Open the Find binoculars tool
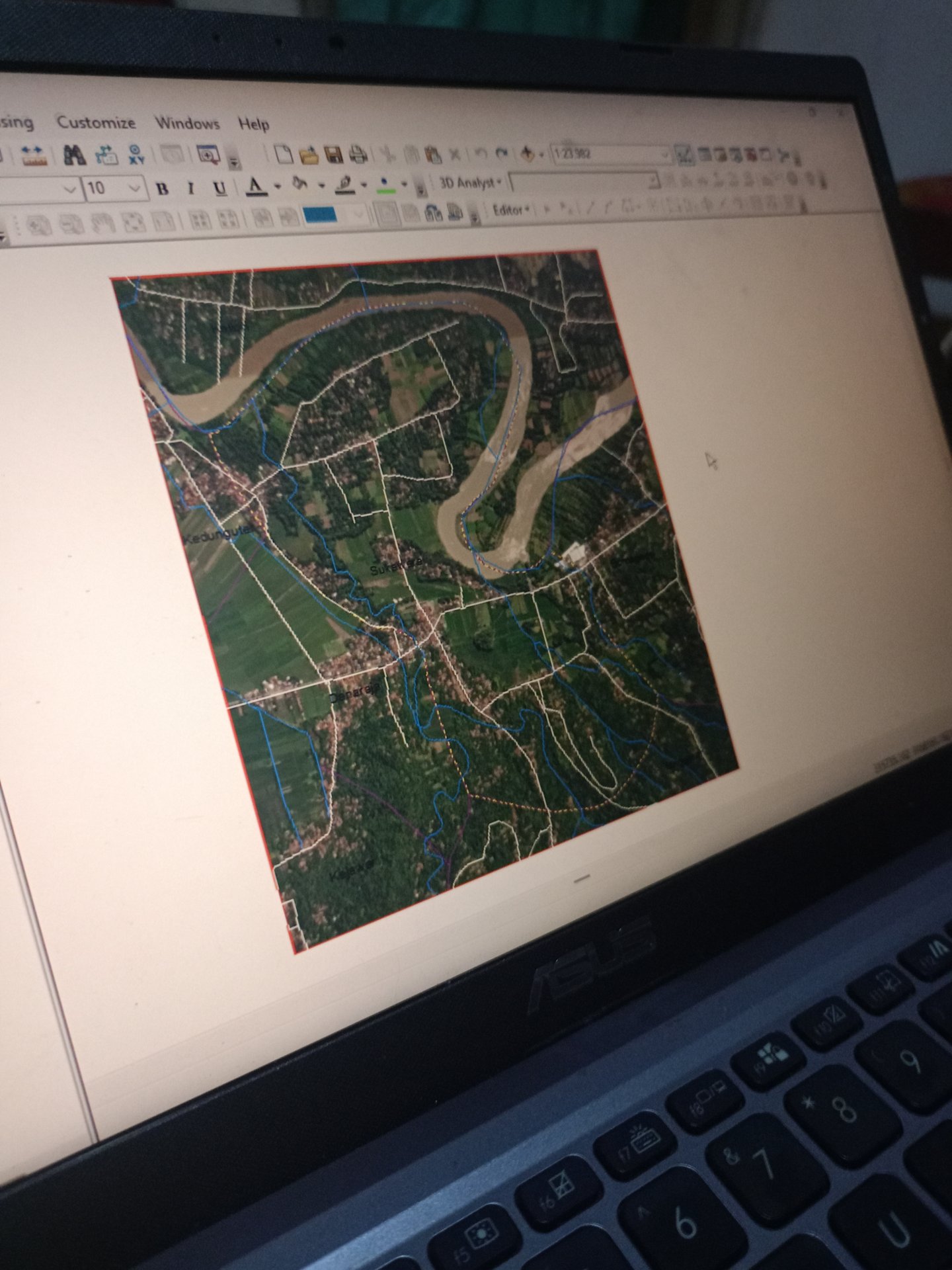Image resolution: width=952 pixels, height=1270 pixels. pyautogui.click(x=74, y=156)
